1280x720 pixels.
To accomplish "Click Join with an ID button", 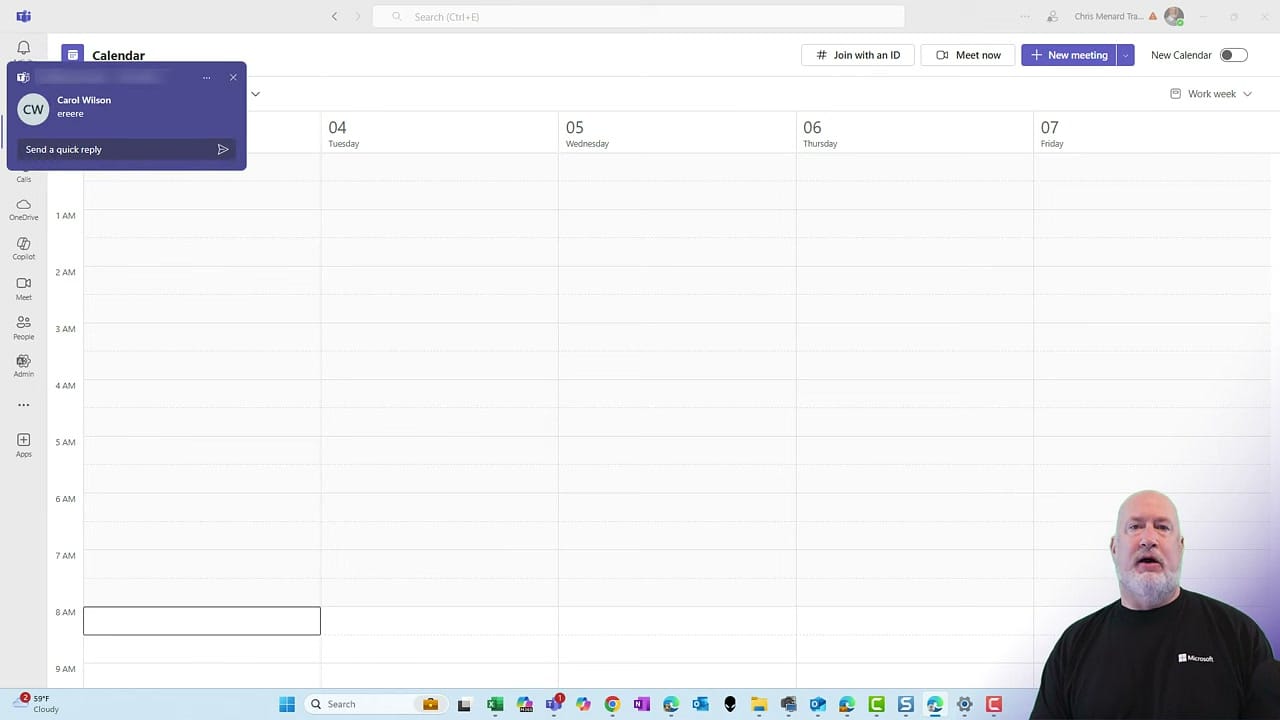I will (858, 55).
